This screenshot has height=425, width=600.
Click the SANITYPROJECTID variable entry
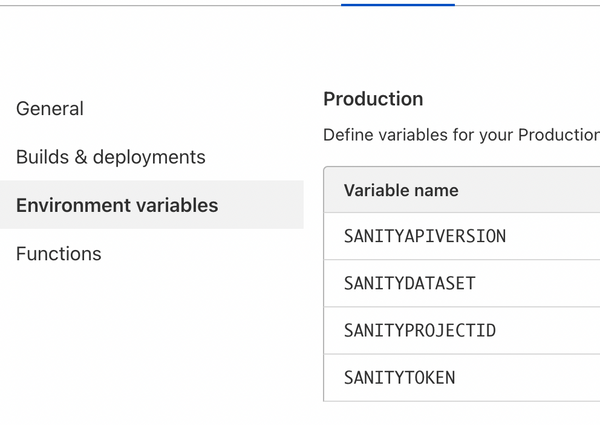tap(419, 331)
